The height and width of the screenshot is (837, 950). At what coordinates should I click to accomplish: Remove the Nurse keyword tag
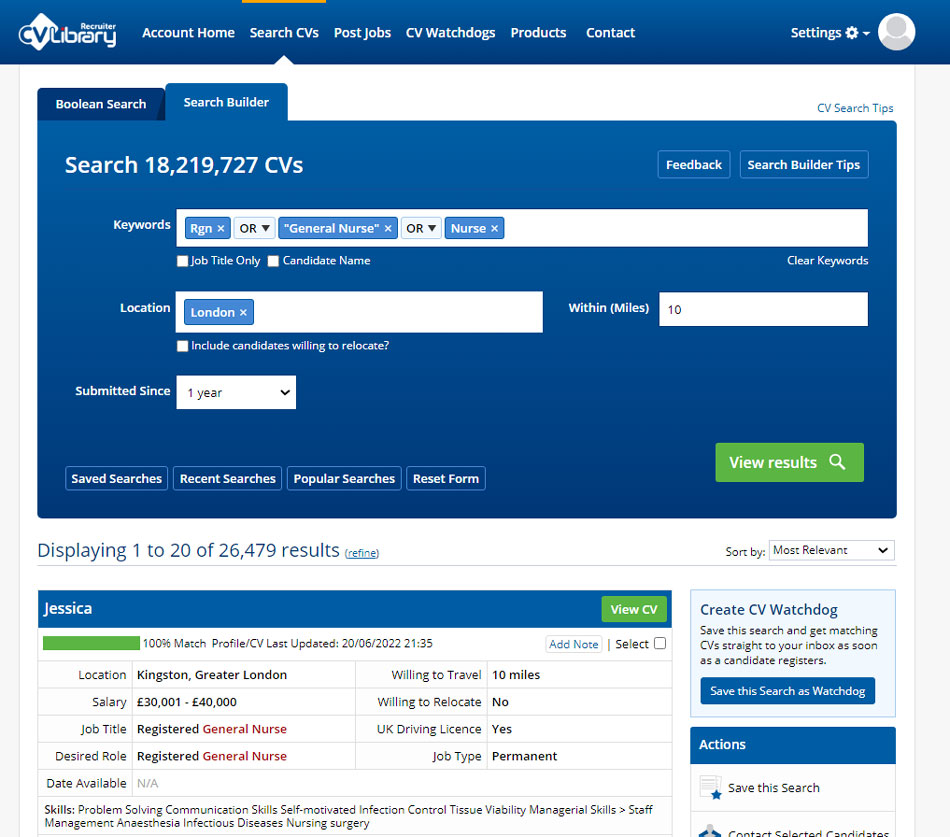pyautogui.click(x=494, y=229)
